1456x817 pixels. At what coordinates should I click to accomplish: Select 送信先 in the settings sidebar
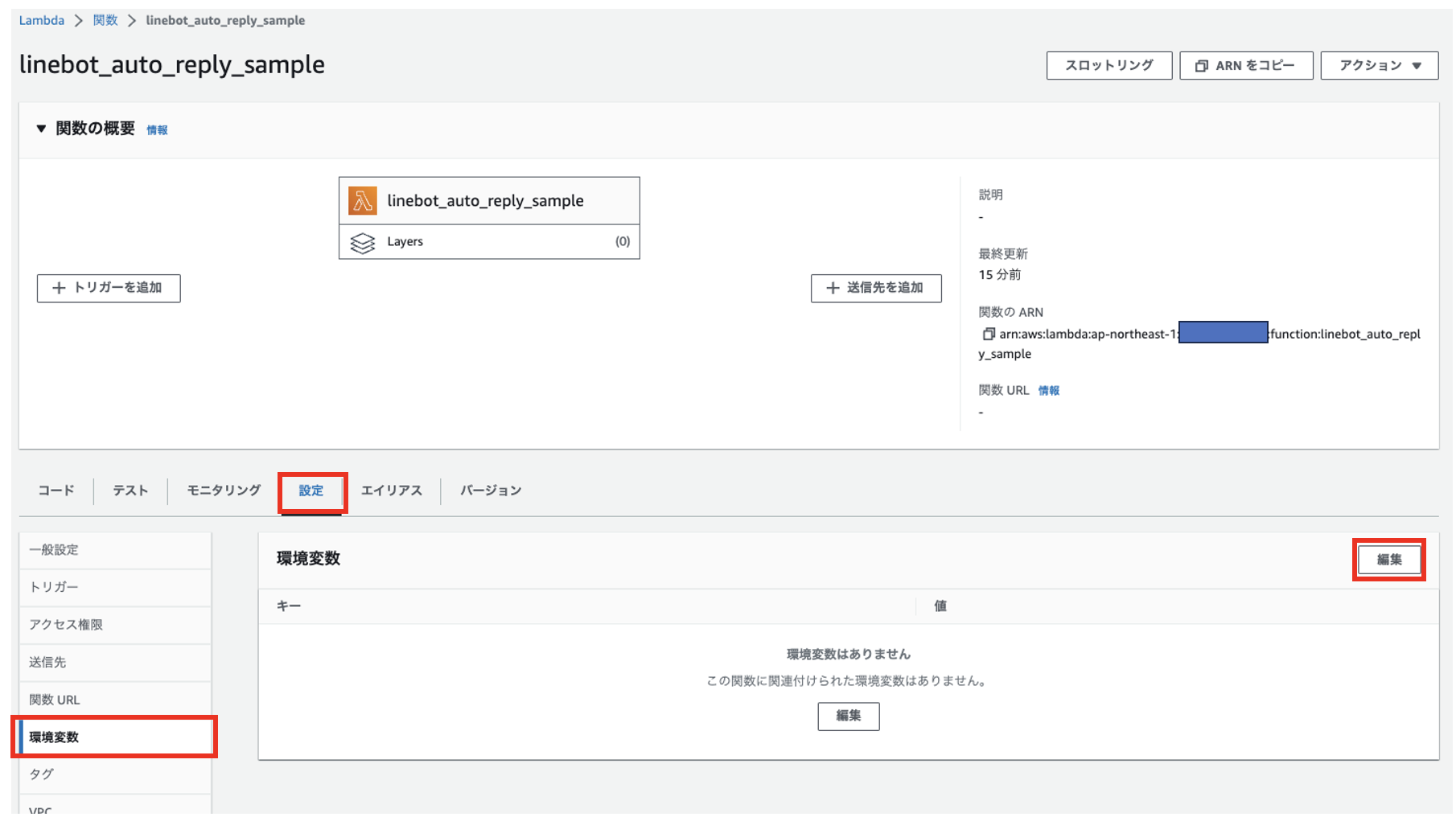116,663
